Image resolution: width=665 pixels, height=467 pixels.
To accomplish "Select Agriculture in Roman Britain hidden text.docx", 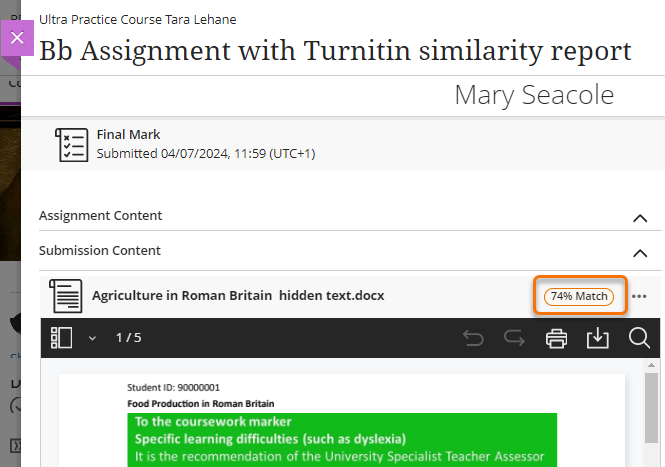I will [x=238, y=296].
